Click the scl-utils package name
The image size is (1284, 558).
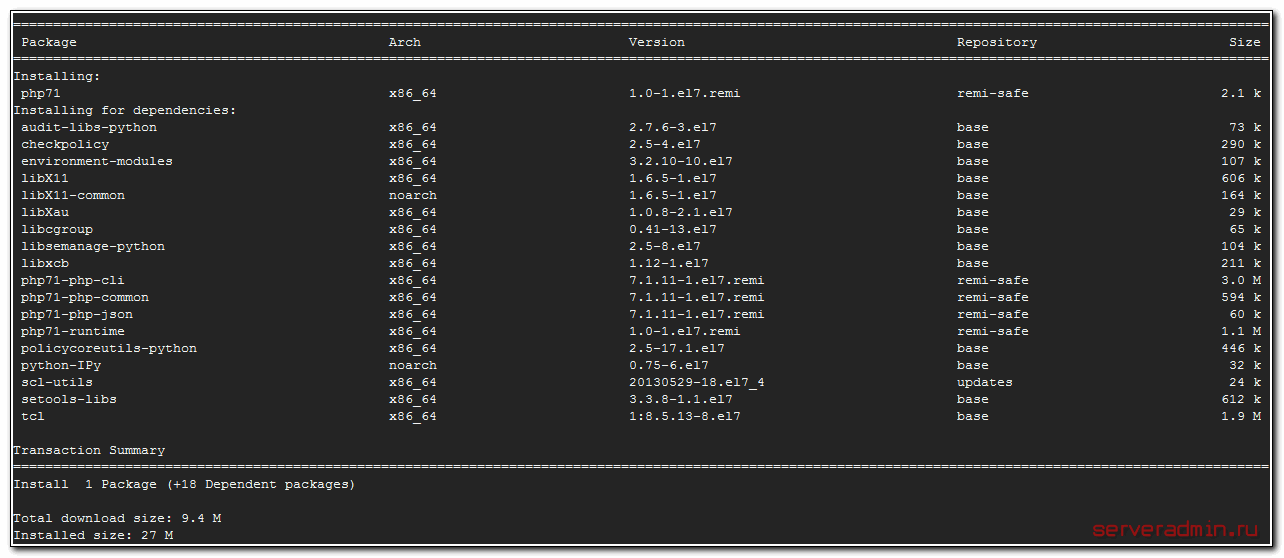[57, 382]
